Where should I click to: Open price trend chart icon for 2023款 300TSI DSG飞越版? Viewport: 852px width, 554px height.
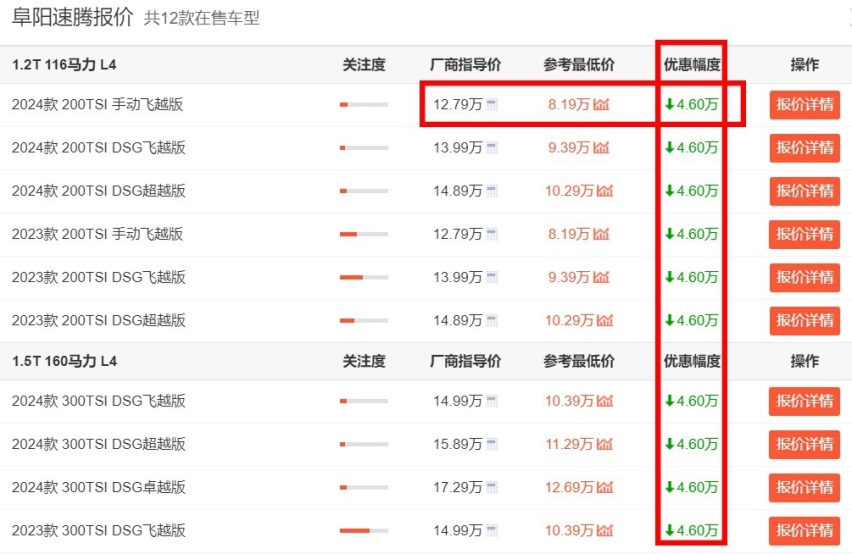tap(605, 531)
